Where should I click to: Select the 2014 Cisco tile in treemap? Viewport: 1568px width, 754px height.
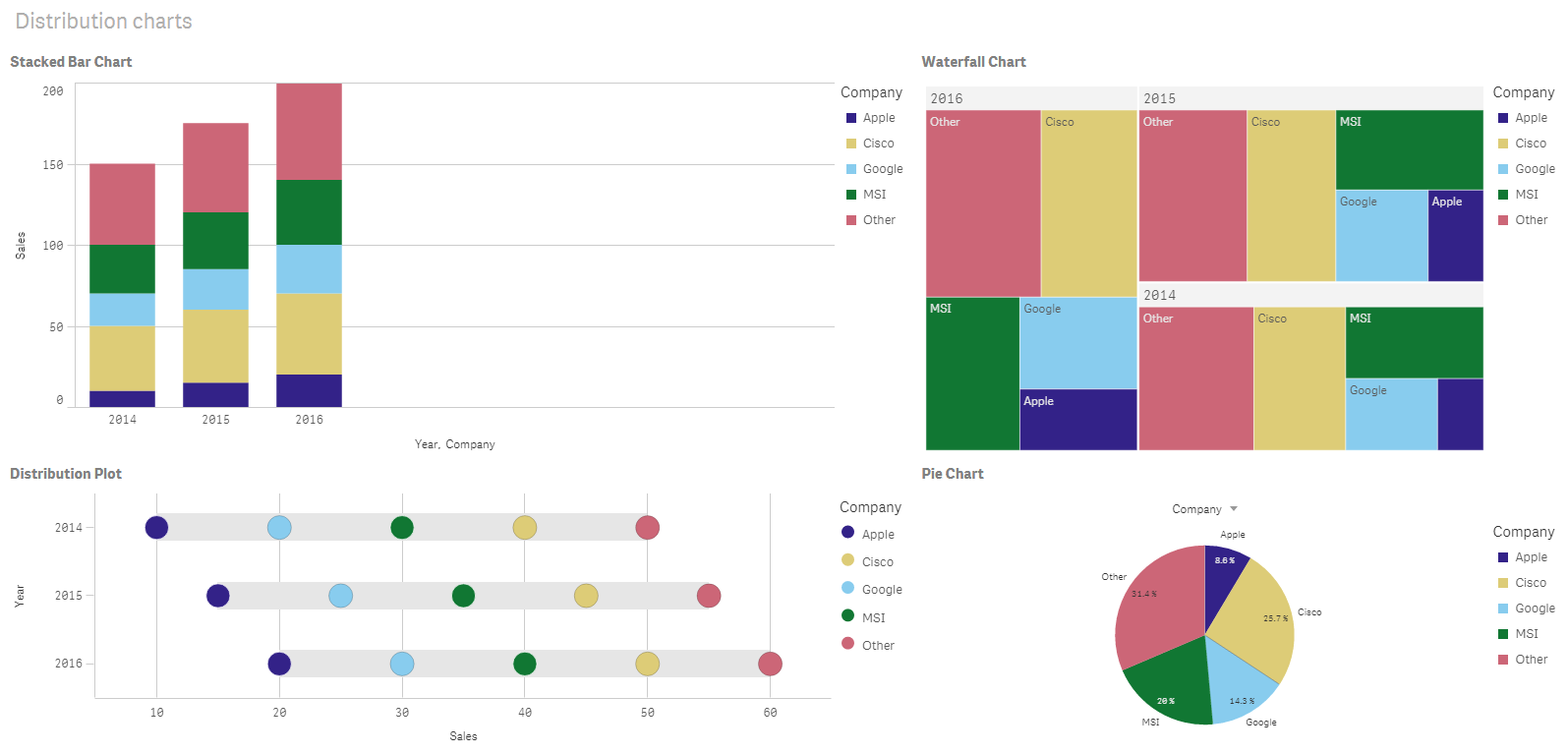1300,378
